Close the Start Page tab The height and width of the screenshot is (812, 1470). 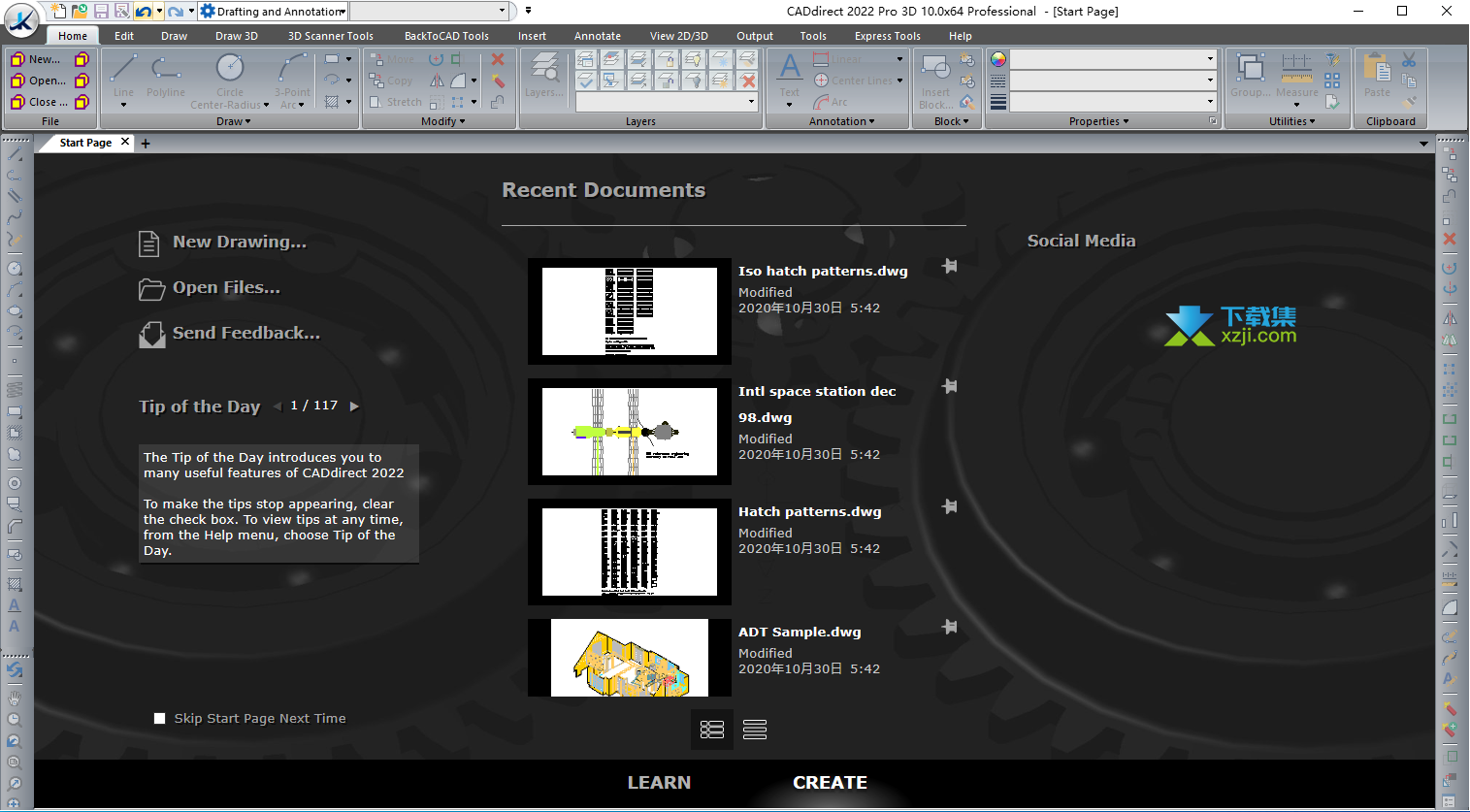coord(125,142)
